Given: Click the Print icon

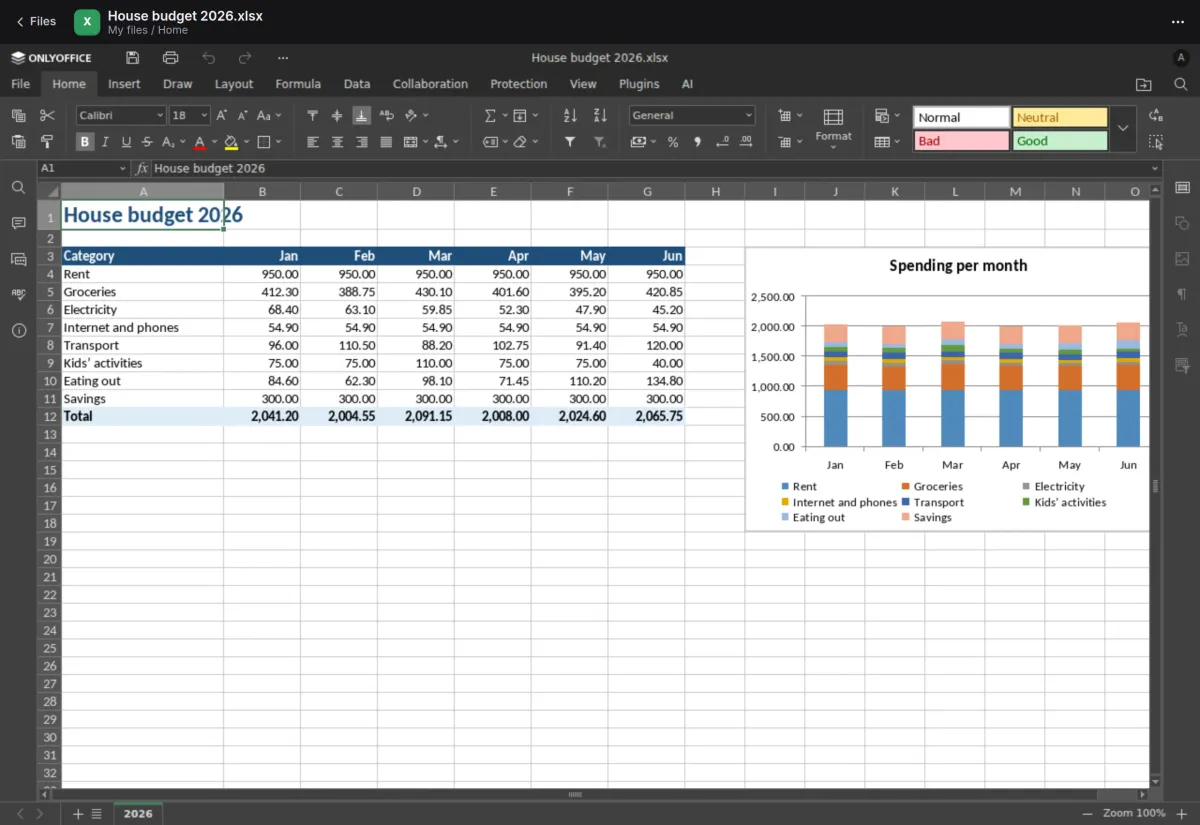Looking at the screenshot, I should point(170,58).
